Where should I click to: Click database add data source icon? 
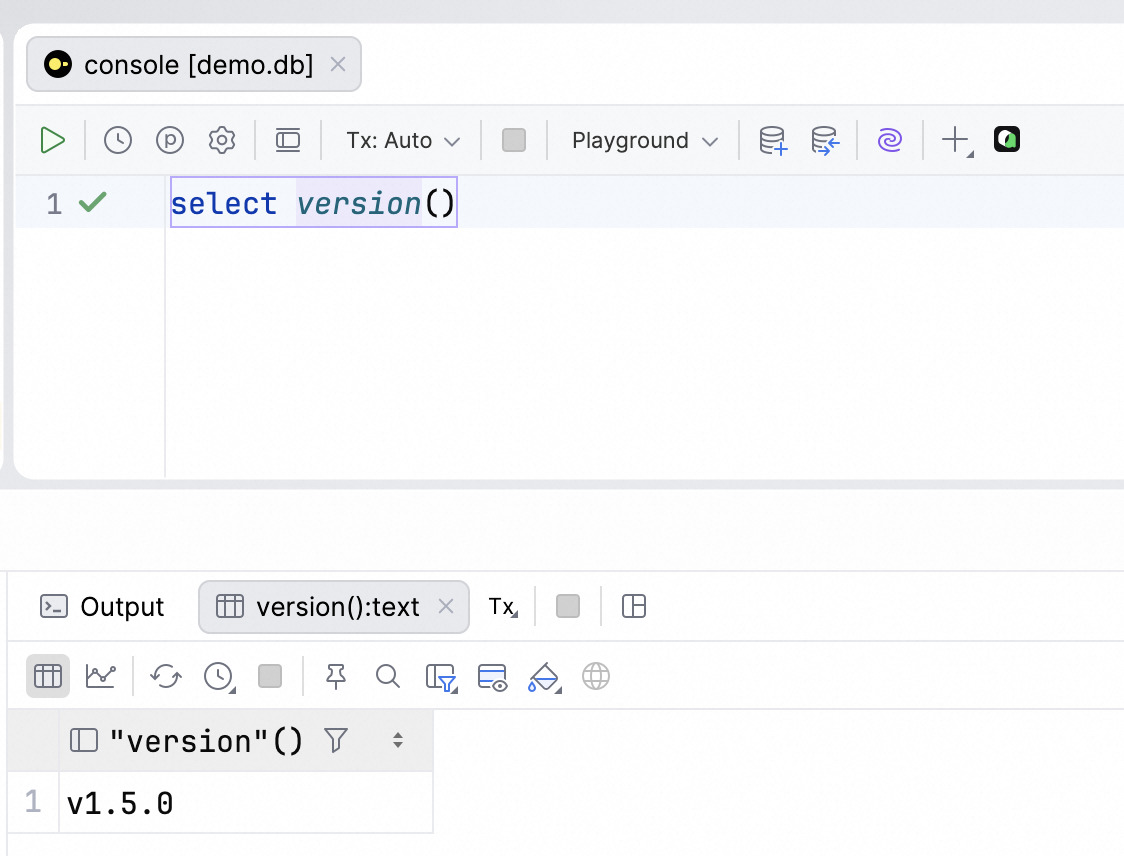tap(773, 141)
